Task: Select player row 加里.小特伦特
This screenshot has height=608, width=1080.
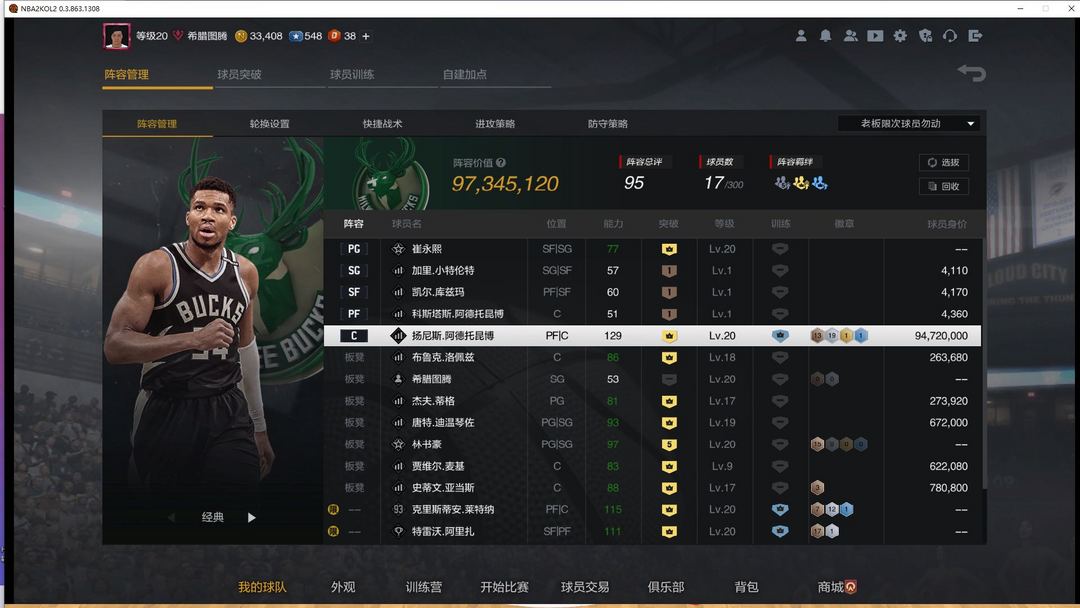Action: 652,271
